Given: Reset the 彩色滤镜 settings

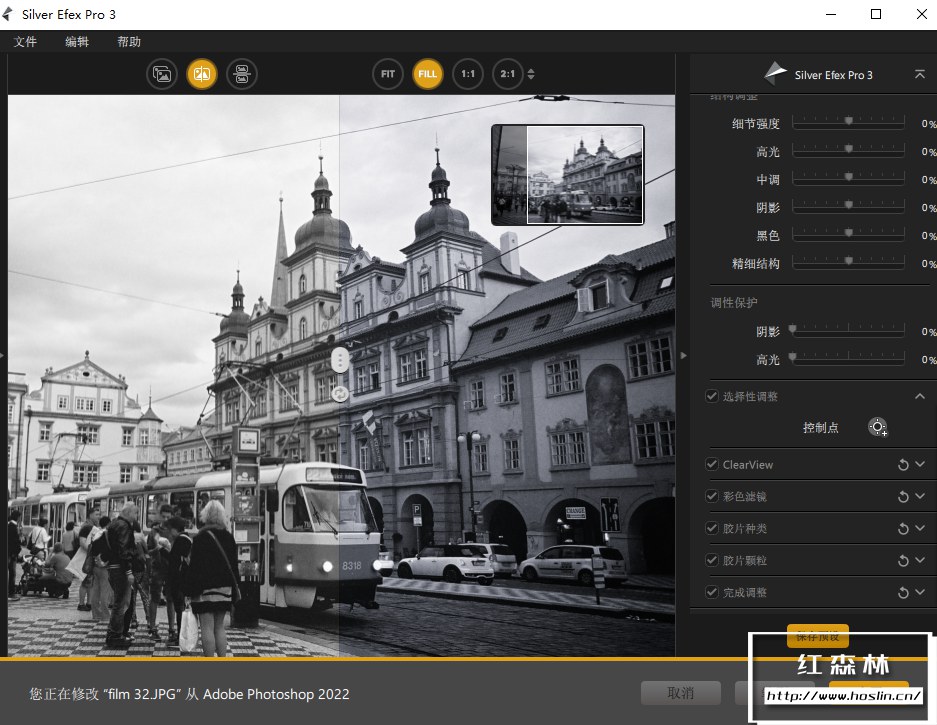Looking at the screenshot, I should (903, 496).
